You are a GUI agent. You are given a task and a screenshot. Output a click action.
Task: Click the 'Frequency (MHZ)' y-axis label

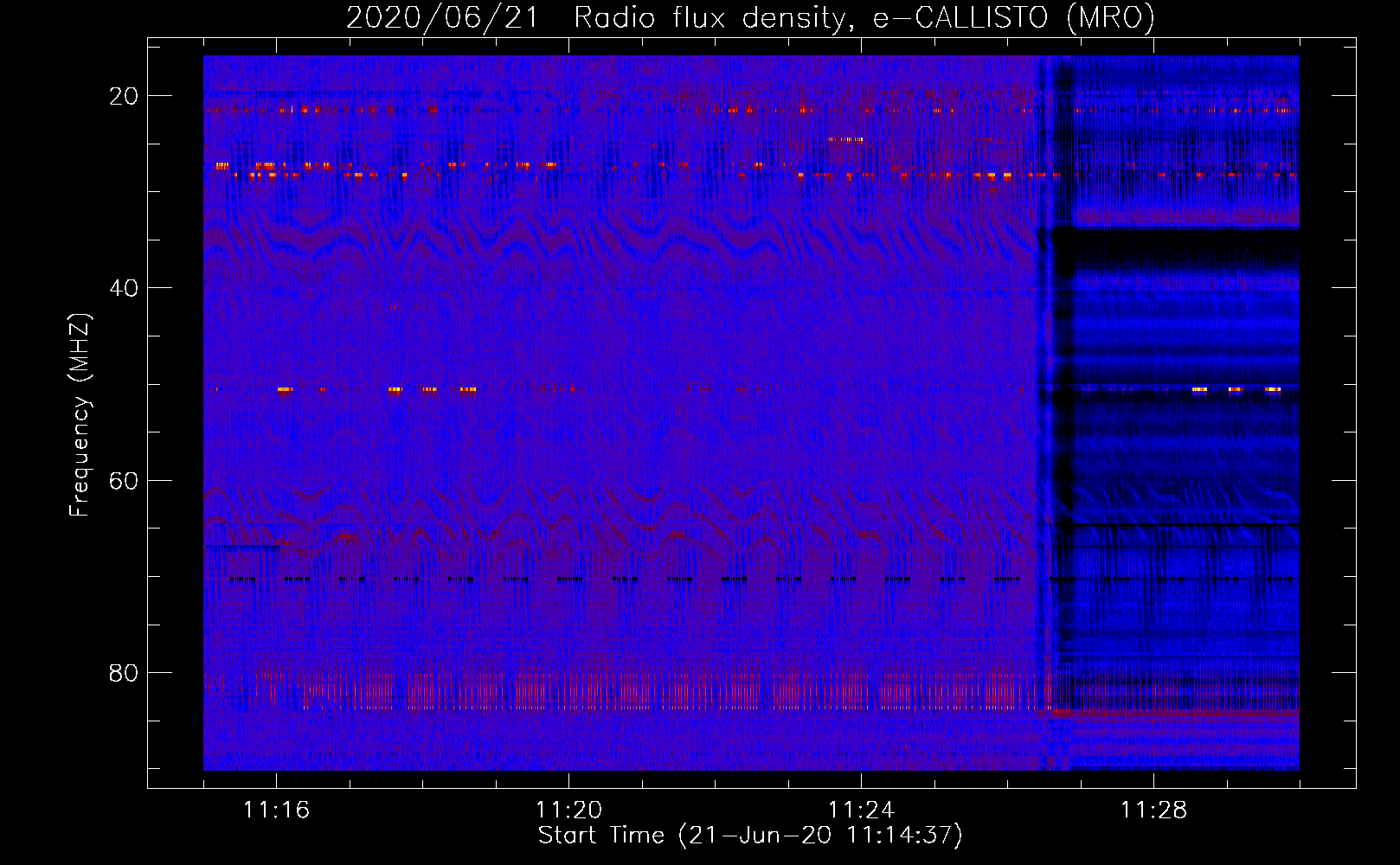(x=80, y=415)
